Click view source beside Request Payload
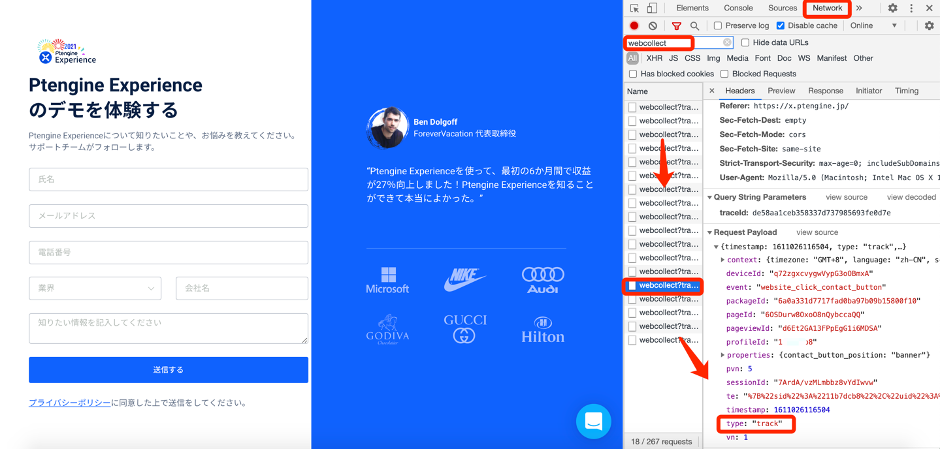This screenshot has height=449, width=941. [817, 232]
